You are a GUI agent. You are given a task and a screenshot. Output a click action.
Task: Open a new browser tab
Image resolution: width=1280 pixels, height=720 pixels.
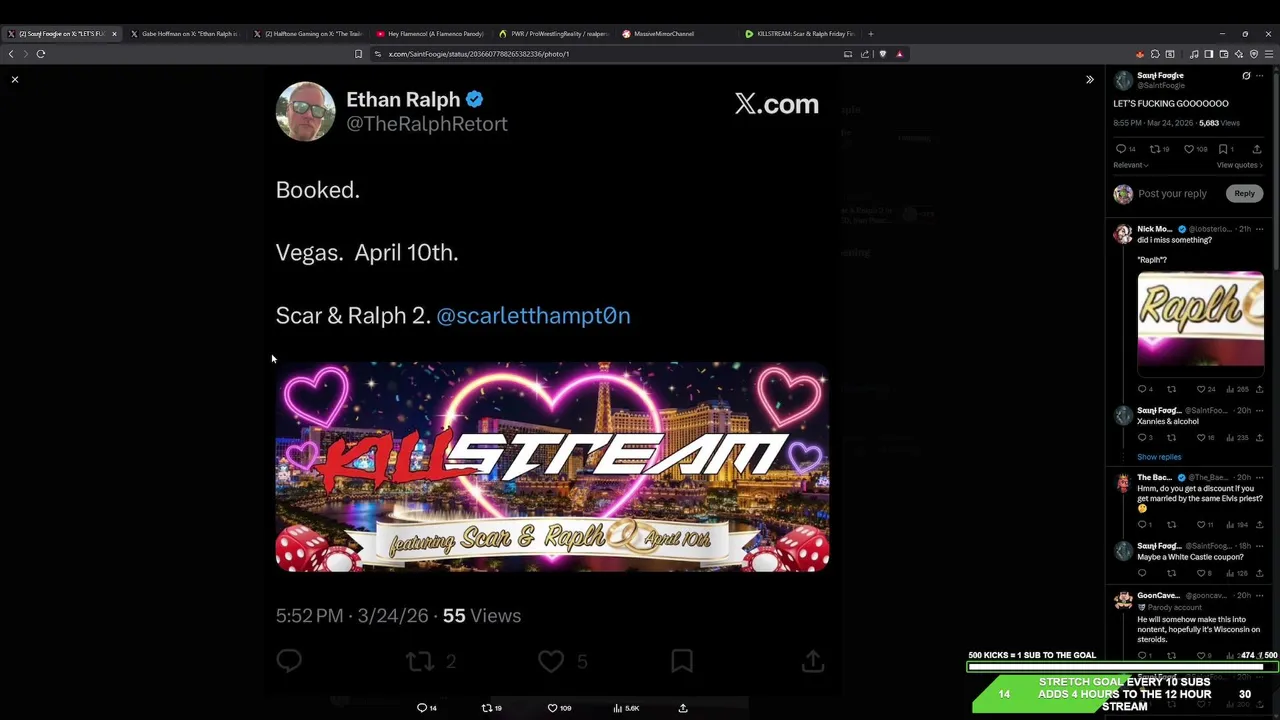coord(870,34)
